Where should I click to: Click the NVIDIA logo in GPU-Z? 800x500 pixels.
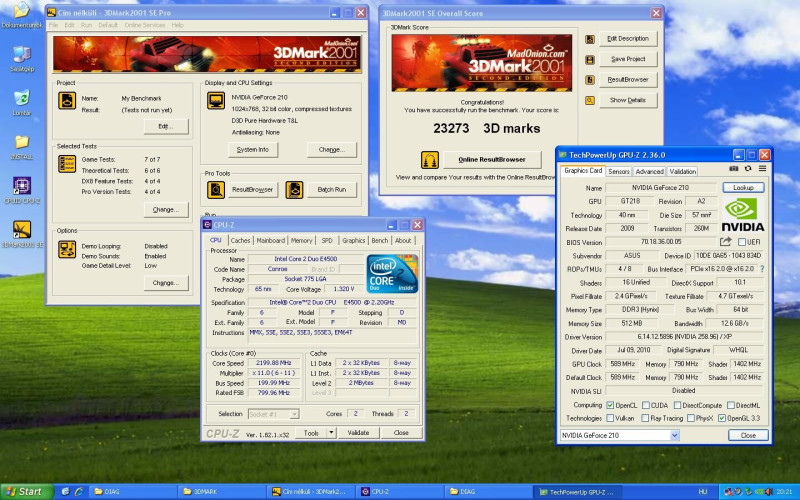pos(742,215)
